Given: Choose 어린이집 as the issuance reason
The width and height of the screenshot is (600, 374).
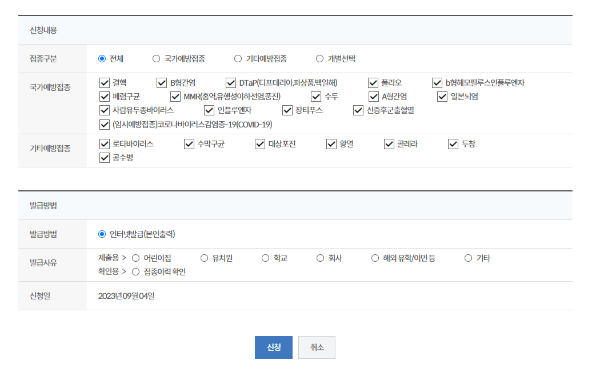Looking at the screenshot, I should [x=135, y=258].
